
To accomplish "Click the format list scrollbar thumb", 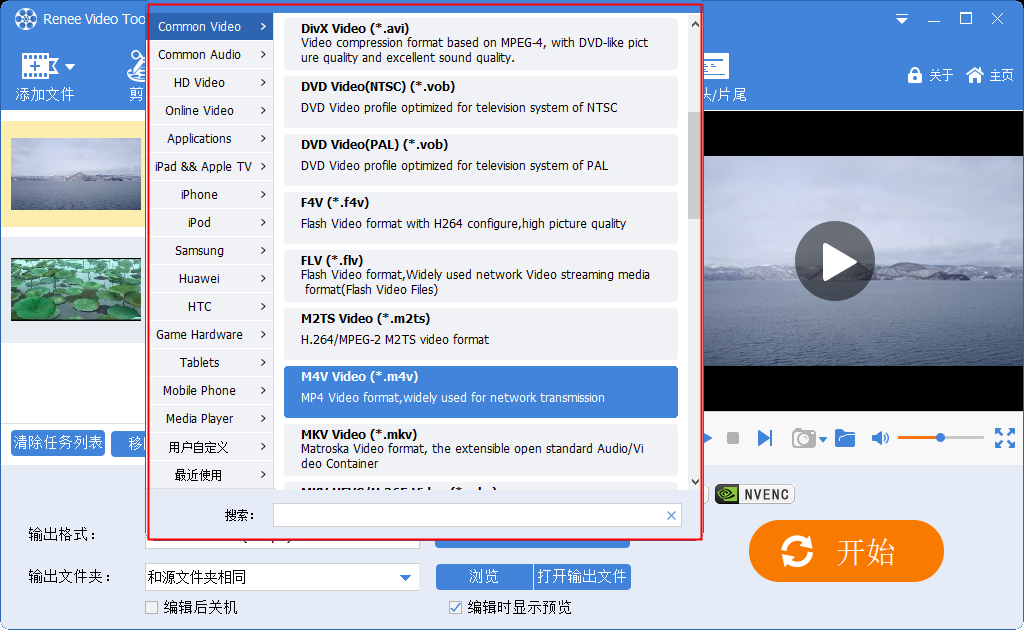I will (694, 166).
